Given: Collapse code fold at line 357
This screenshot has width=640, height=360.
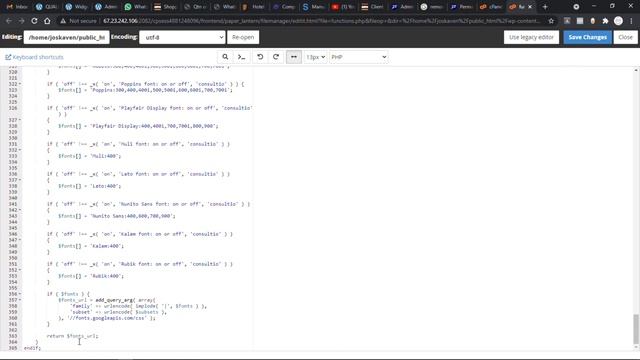Looking at the screenshot, I should pyautogui.click(x=20, y=300).
